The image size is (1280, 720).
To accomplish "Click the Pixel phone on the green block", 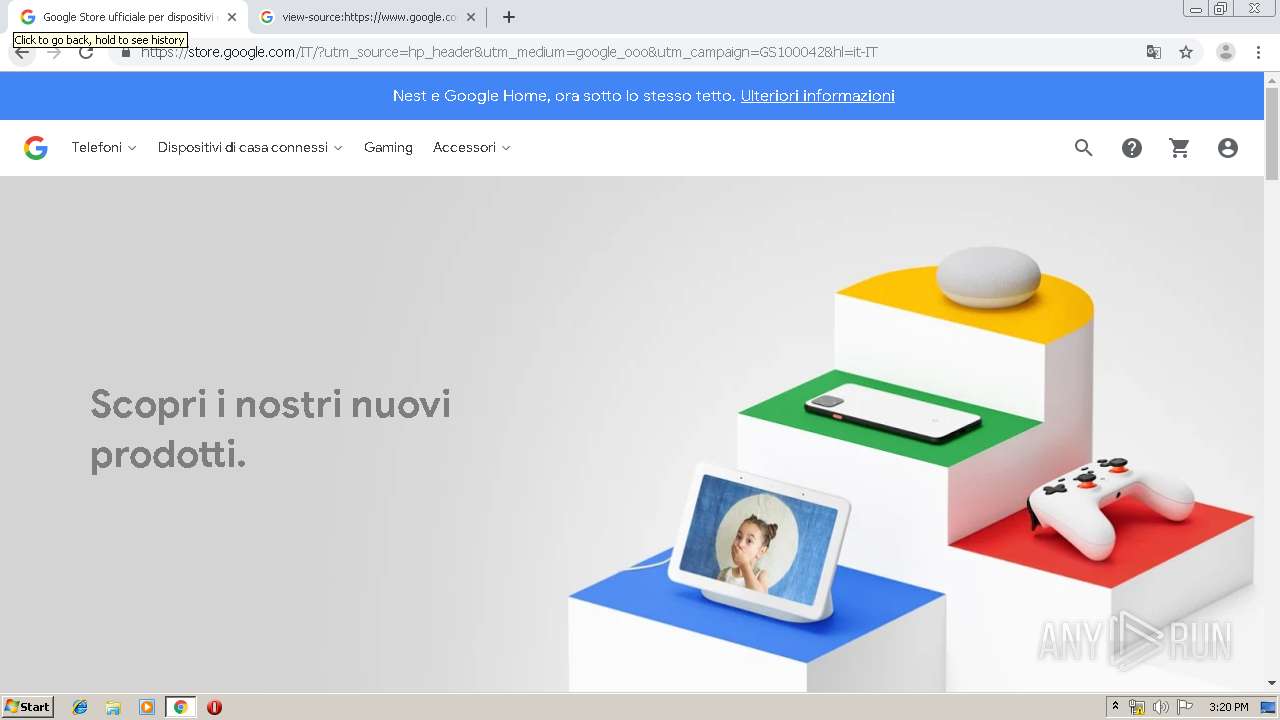I will 893,411.
